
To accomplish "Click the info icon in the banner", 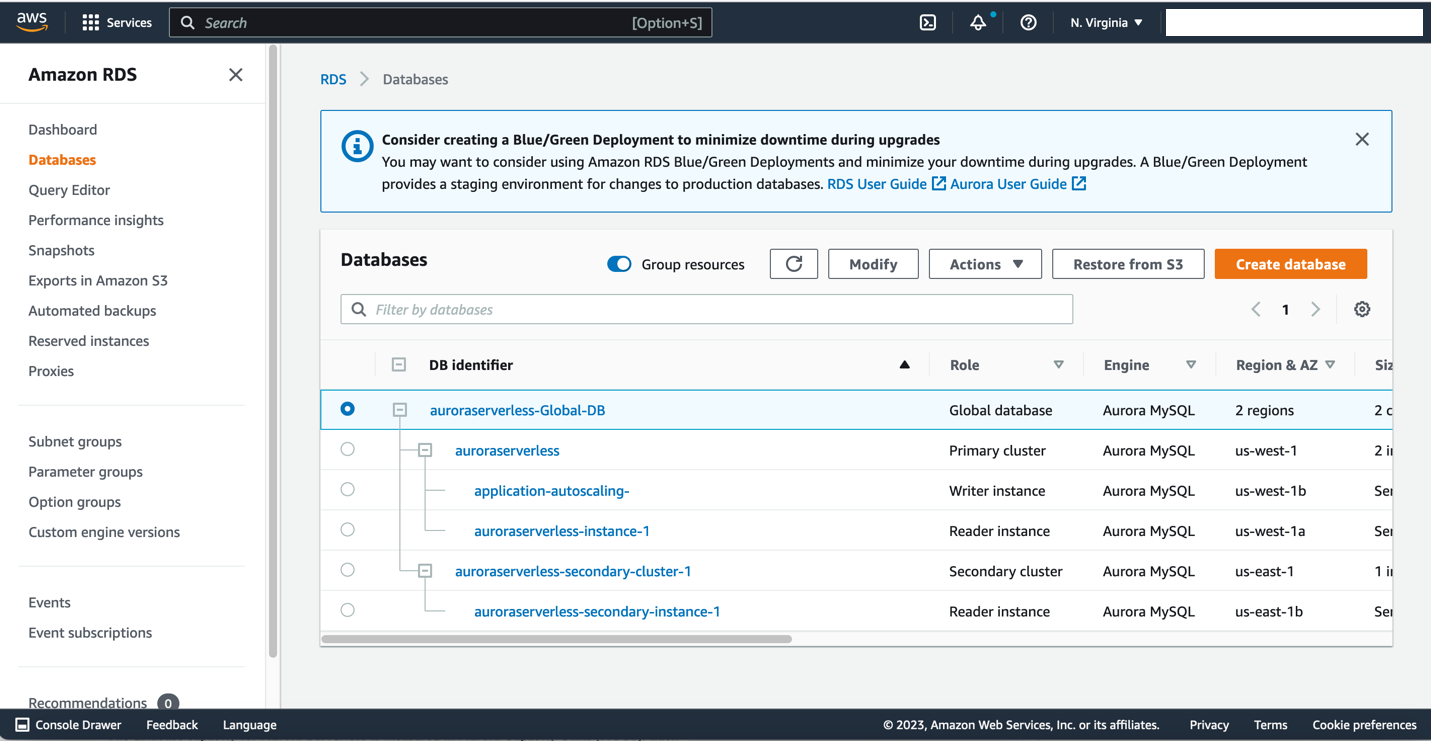I will tap(357, 146).
